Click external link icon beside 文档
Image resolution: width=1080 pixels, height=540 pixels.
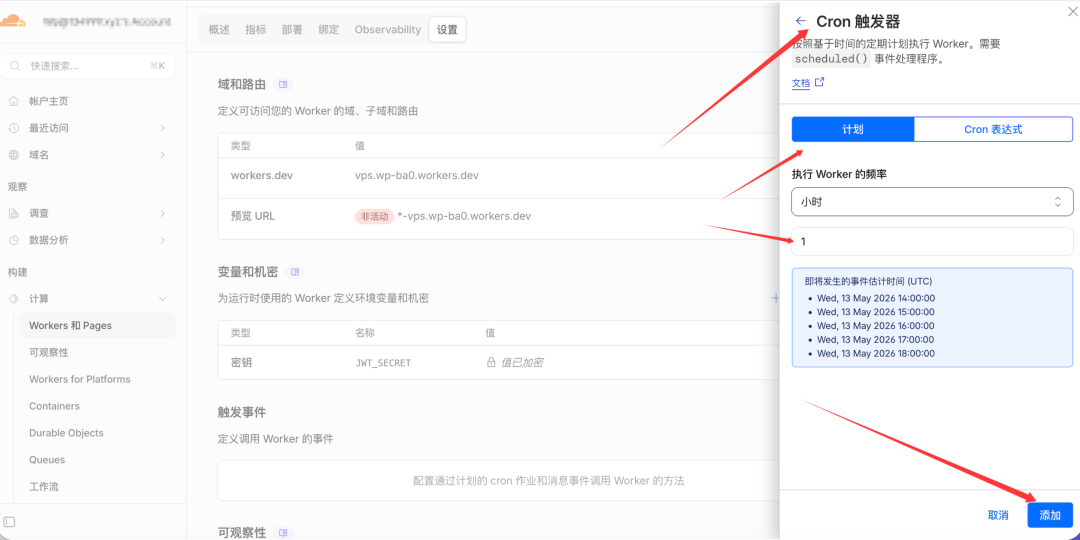820,82
